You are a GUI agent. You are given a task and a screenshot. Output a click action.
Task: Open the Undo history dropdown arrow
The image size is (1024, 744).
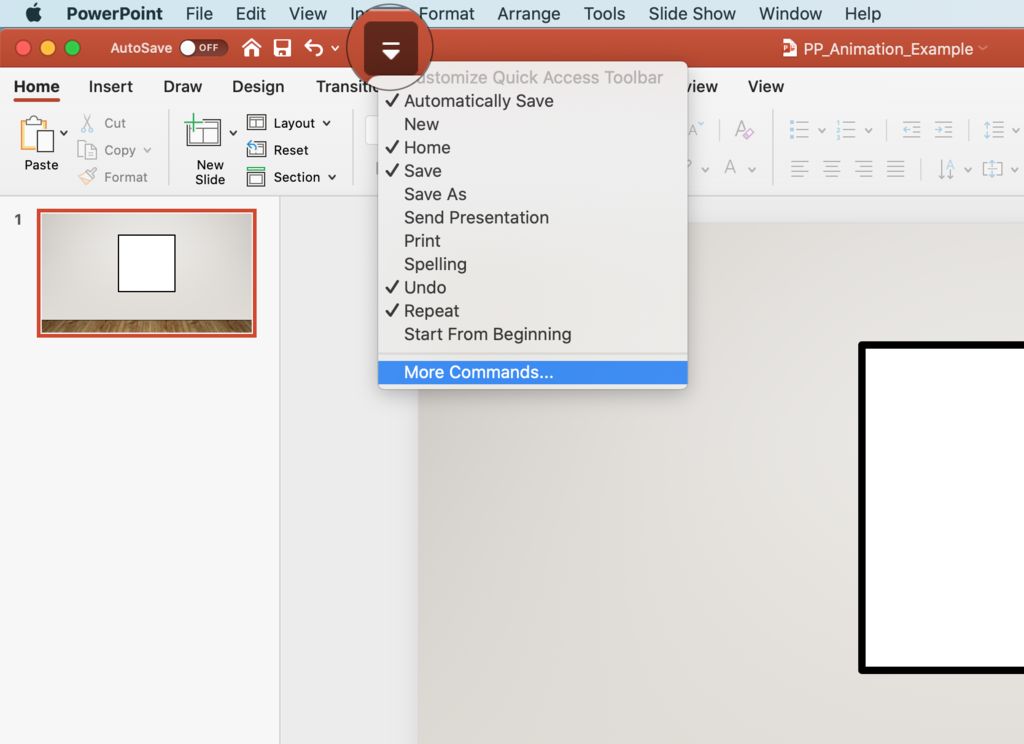tap(335, 48)
